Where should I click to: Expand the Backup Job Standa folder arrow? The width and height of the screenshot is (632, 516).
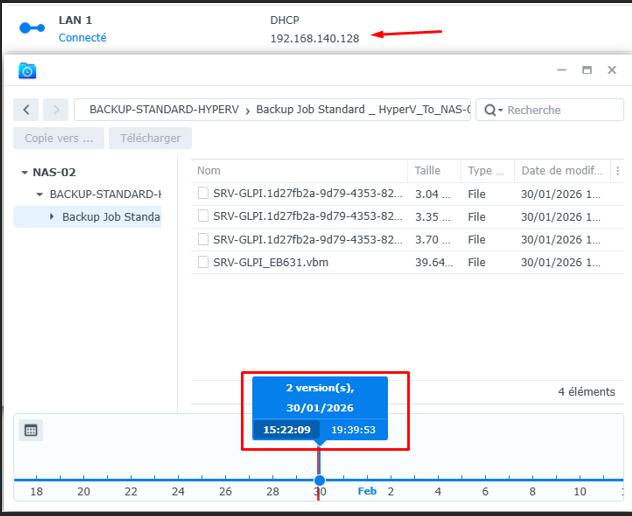coord(52,216)
